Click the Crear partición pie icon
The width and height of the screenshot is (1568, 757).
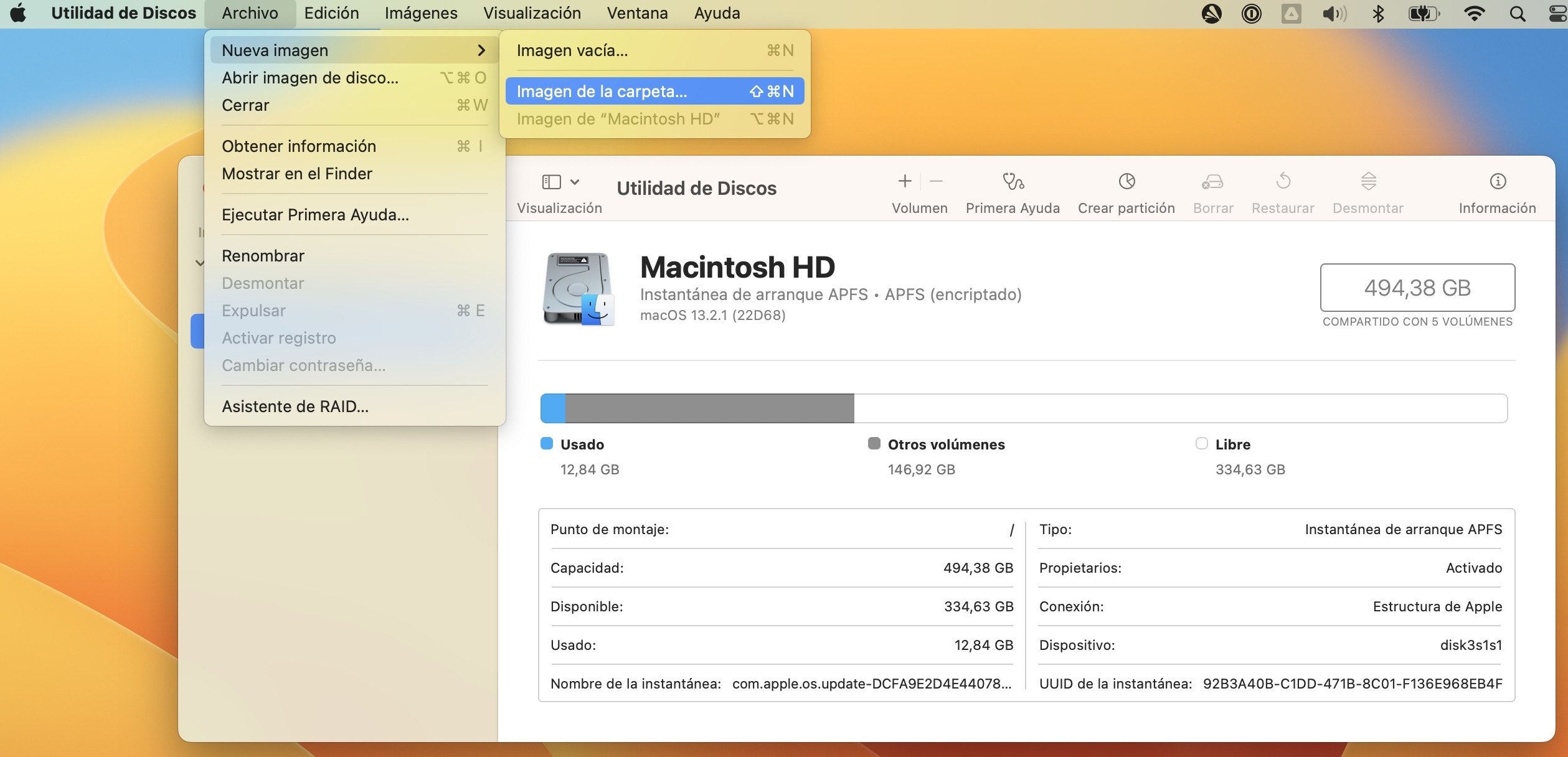point(1126,181)
